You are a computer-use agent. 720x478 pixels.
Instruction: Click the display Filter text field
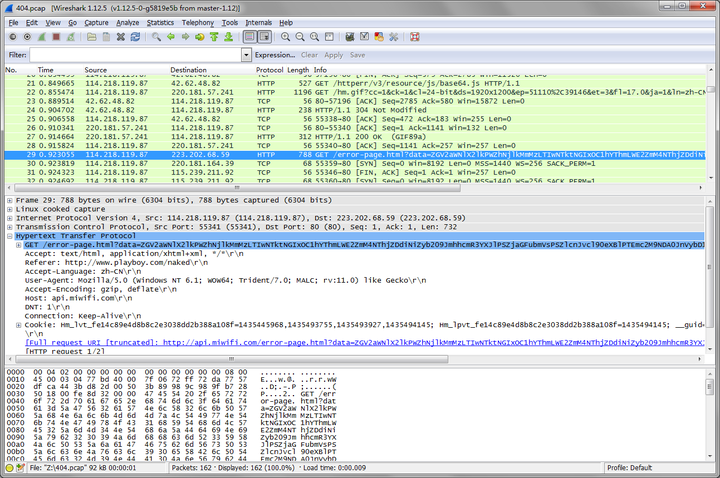coord(135,55)
